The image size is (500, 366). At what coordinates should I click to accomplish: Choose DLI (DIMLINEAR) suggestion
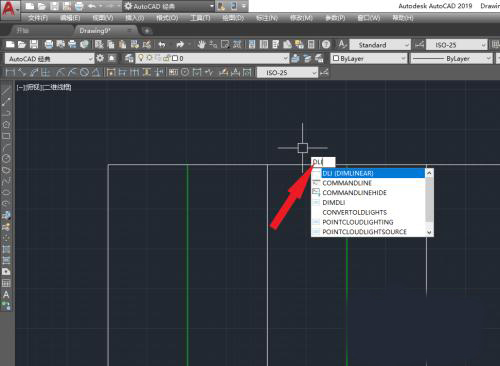click(368, 173)
